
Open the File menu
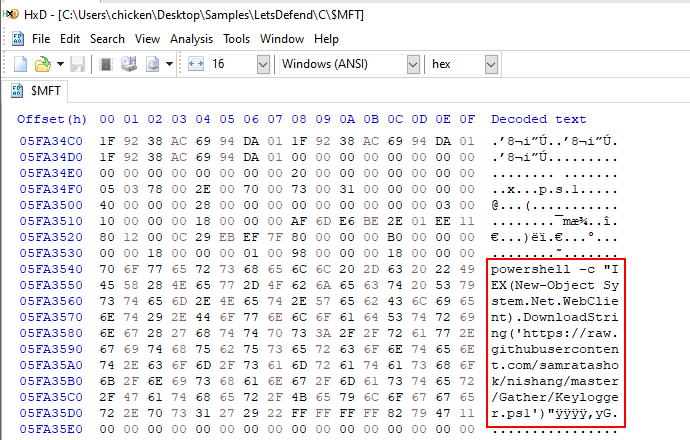point(41,39)
